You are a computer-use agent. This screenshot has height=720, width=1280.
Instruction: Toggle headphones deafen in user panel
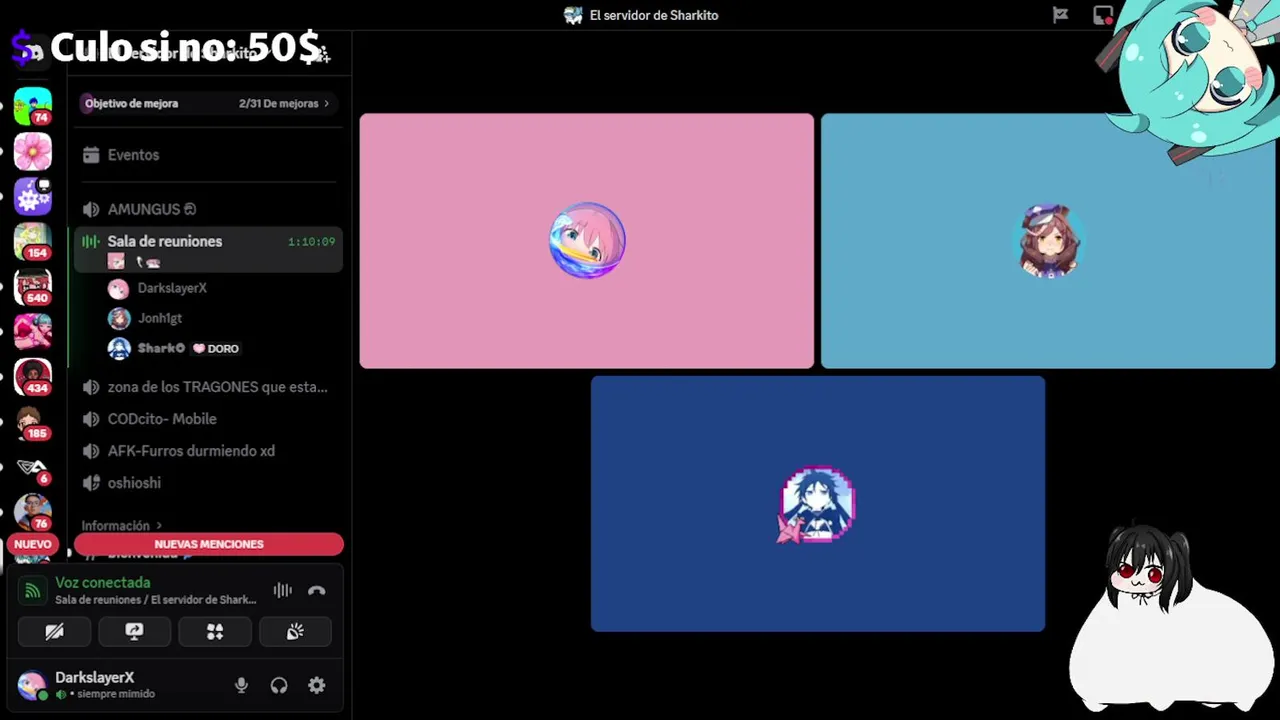[279, 685]
